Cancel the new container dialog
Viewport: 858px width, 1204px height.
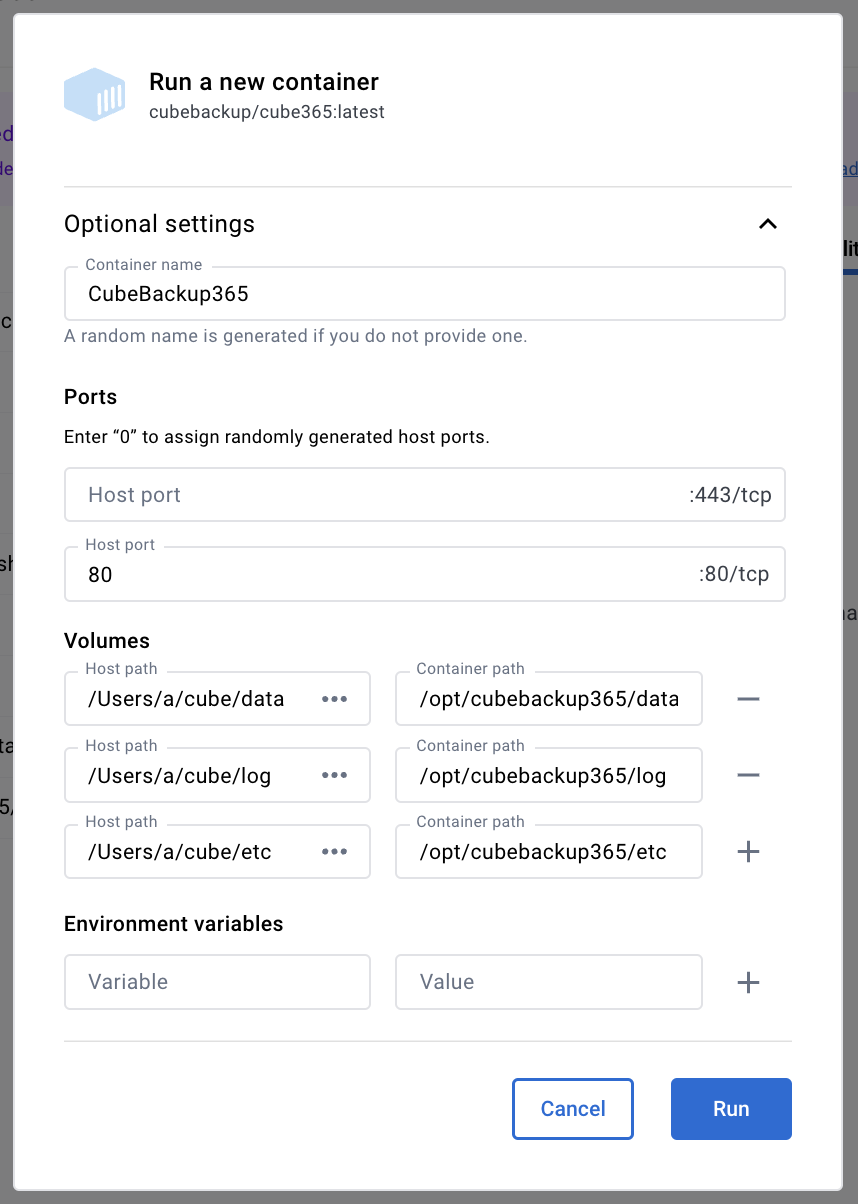pos(573,1109)
